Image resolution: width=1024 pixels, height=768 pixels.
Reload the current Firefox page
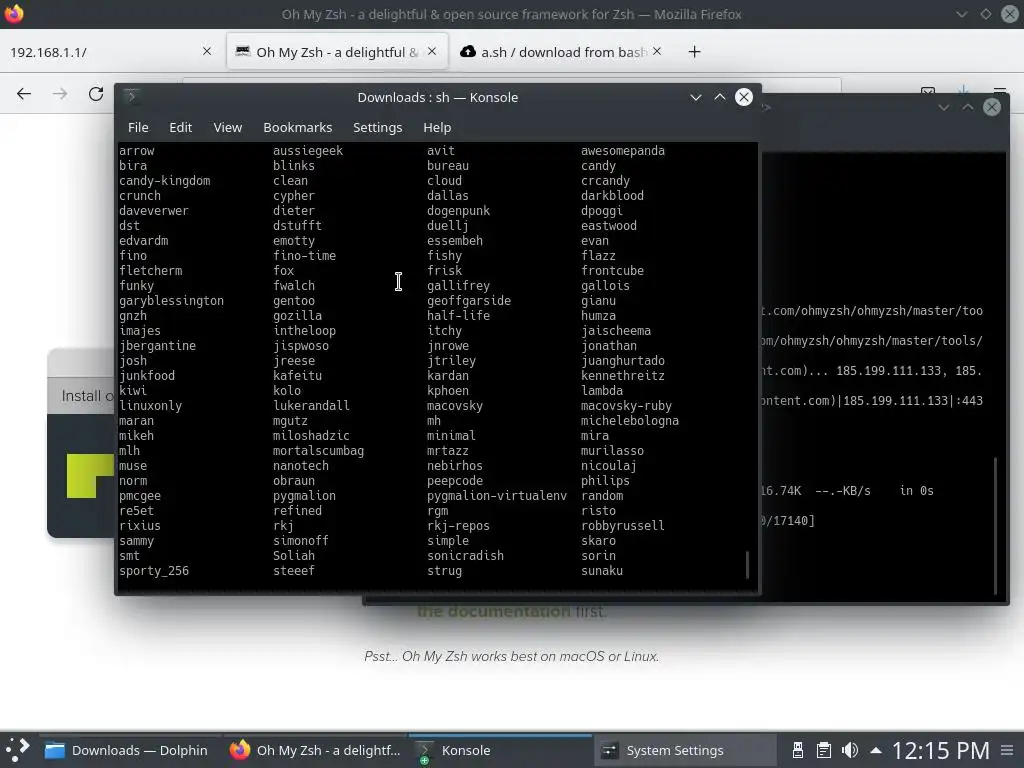tap(96, 94)
